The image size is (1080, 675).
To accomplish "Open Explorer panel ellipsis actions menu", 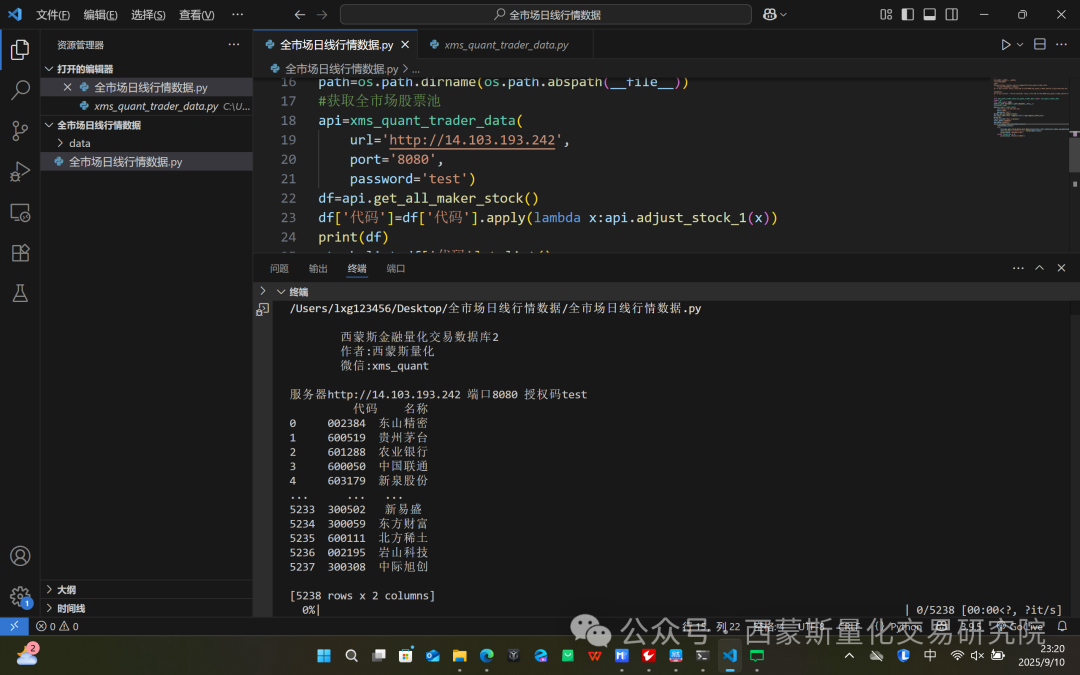I will click(x=234, y=45).
